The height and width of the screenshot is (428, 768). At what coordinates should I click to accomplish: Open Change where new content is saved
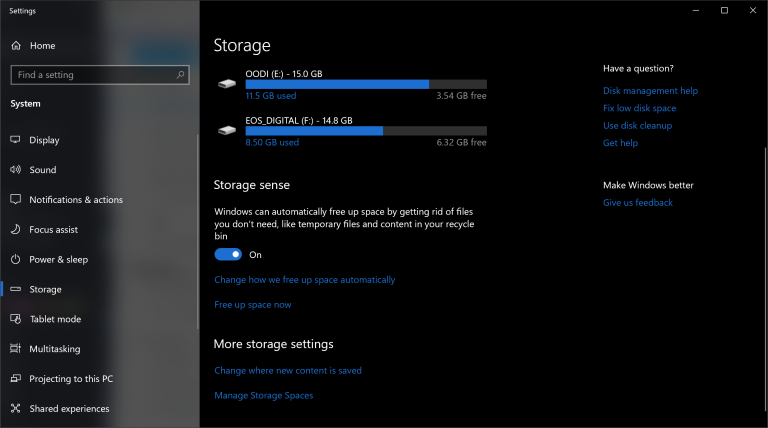[288, 371]
